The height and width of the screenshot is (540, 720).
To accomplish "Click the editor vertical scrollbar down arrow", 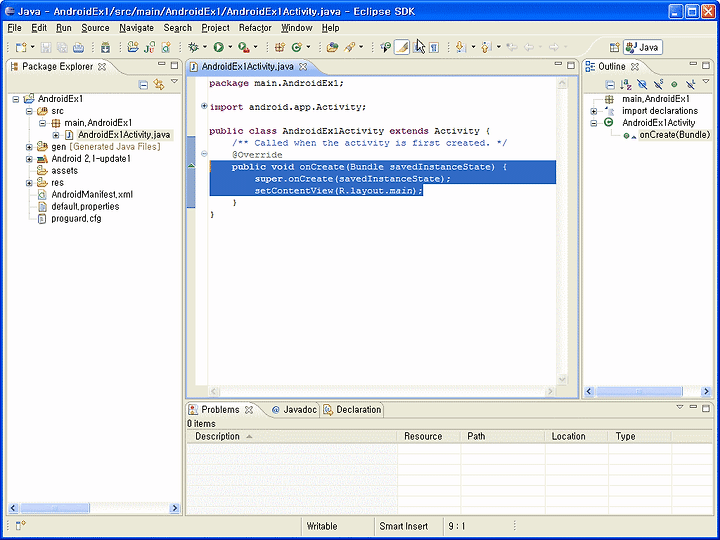I will (x=562, y=379).
